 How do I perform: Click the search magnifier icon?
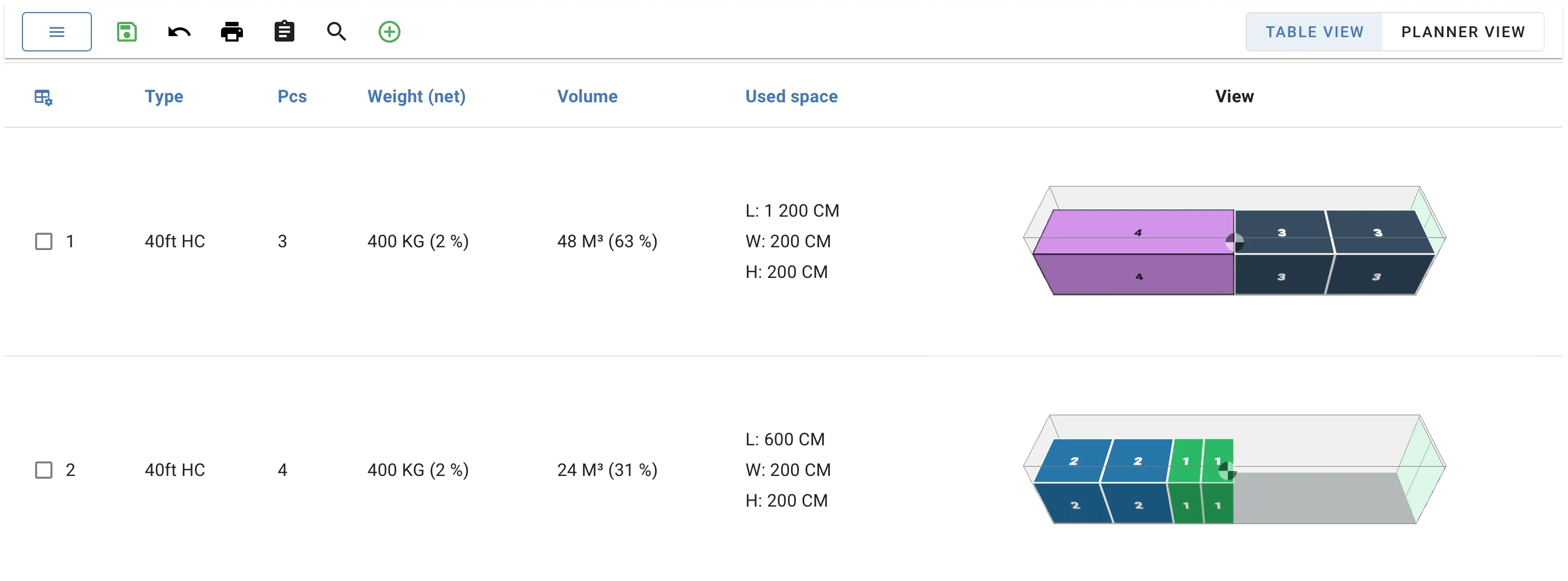[336, 32]
